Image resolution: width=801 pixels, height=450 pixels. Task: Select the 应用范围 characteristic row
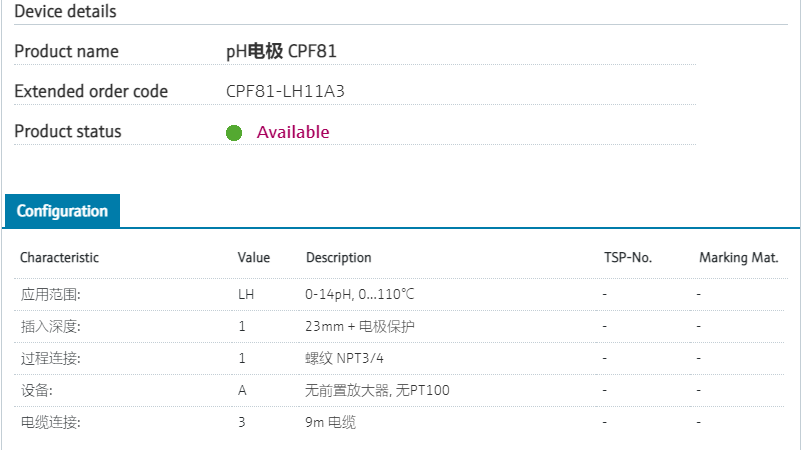point(50,295)
